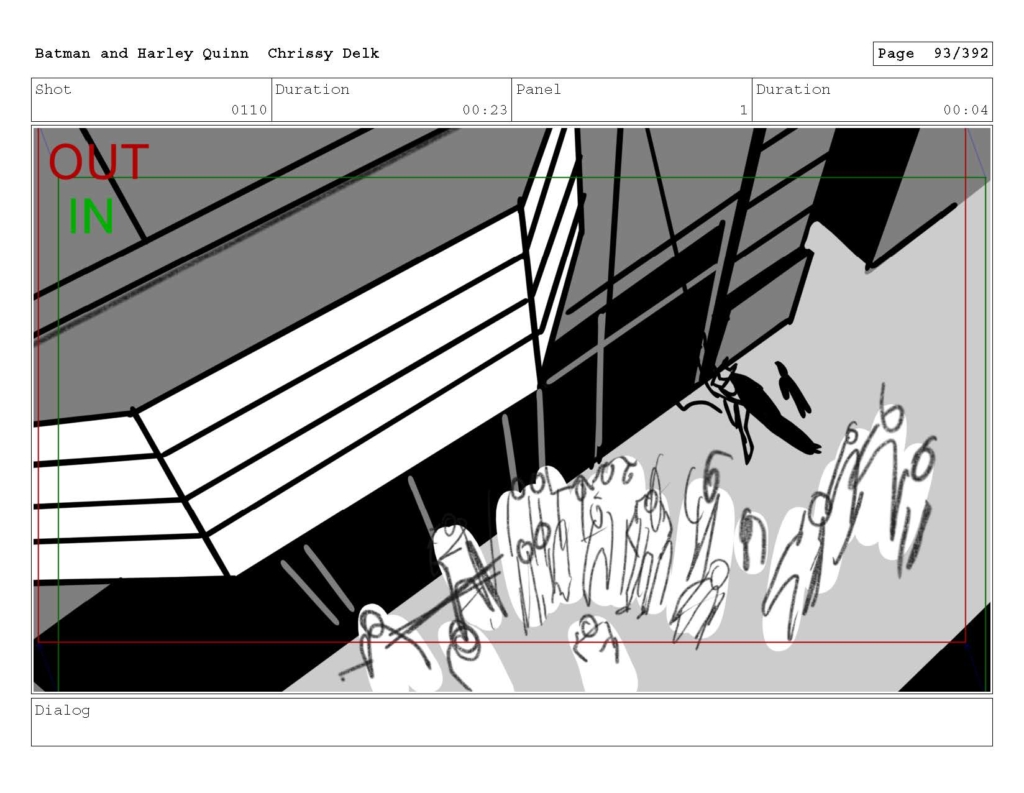1024x793 pixels.
Task: Click the green 'IN' camera frame label
Action: coord(91,216)
